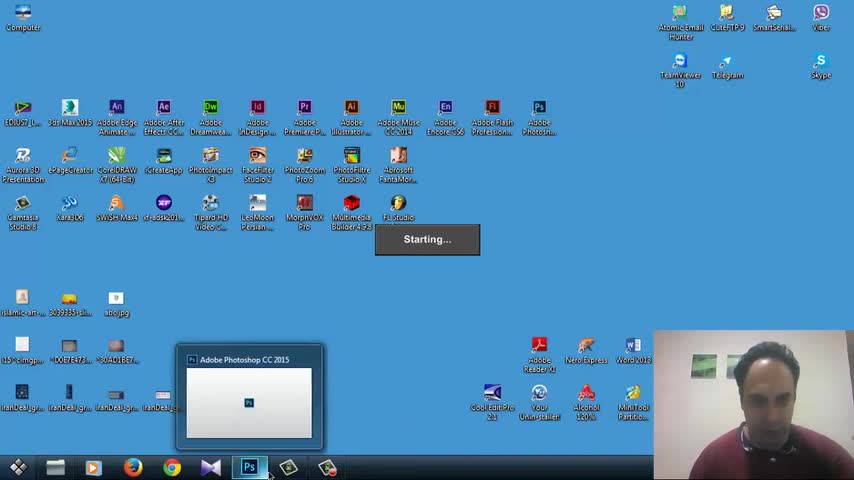This screenshot has height=480, width=854.
Task: Launch FL Studio shortcut
Action: (398, 208)
